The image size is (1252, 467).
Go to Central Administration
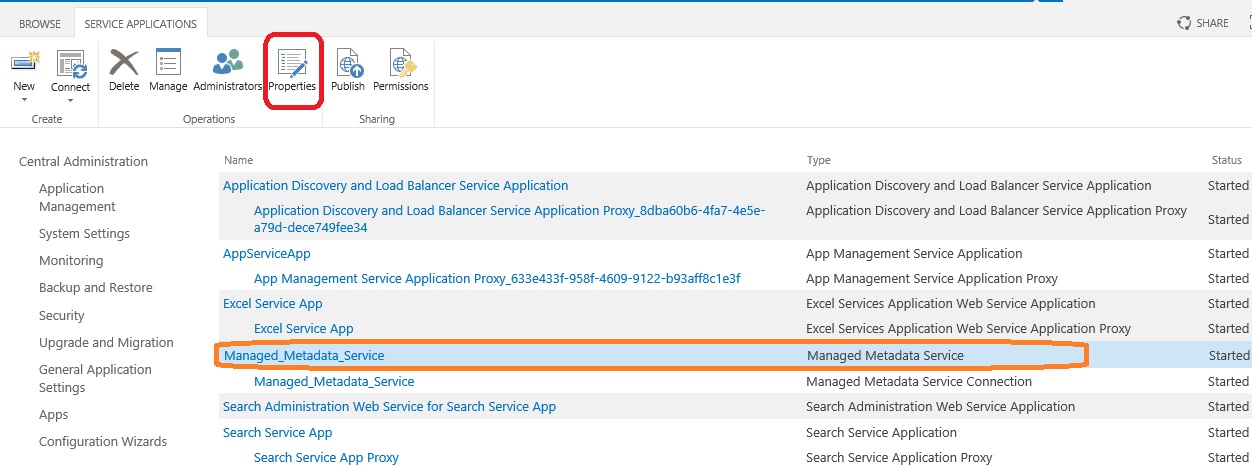click(x=83, y=162)
